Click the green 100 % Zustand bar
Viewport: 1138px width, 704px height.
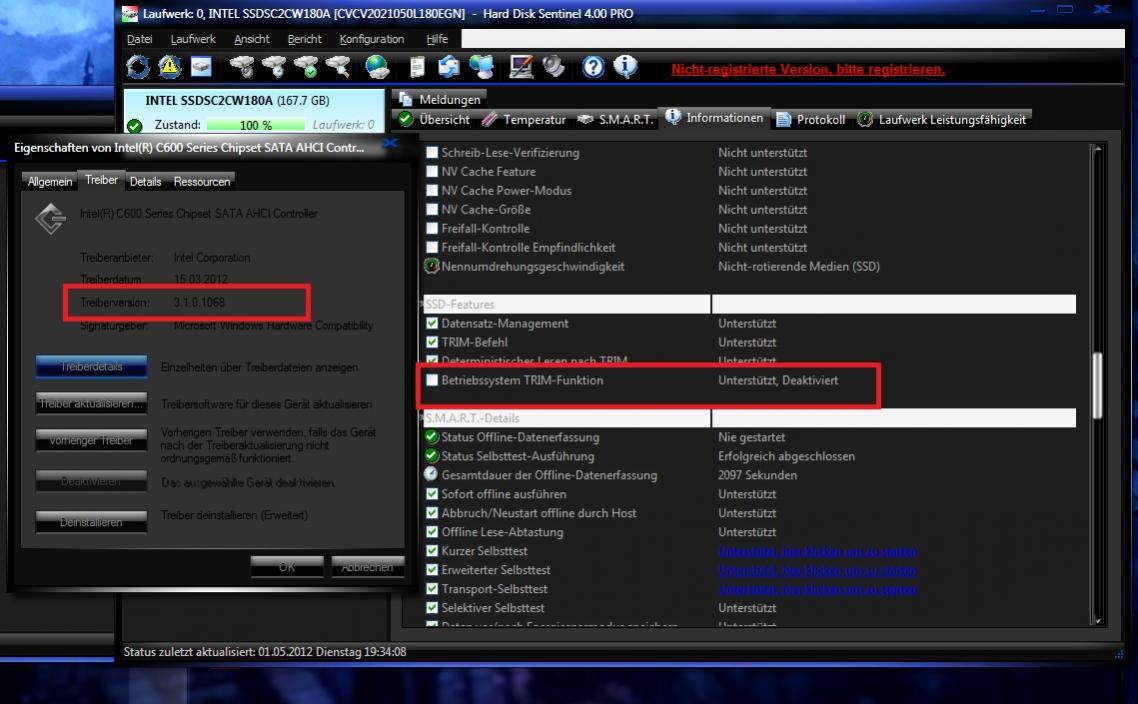point(256,126)
